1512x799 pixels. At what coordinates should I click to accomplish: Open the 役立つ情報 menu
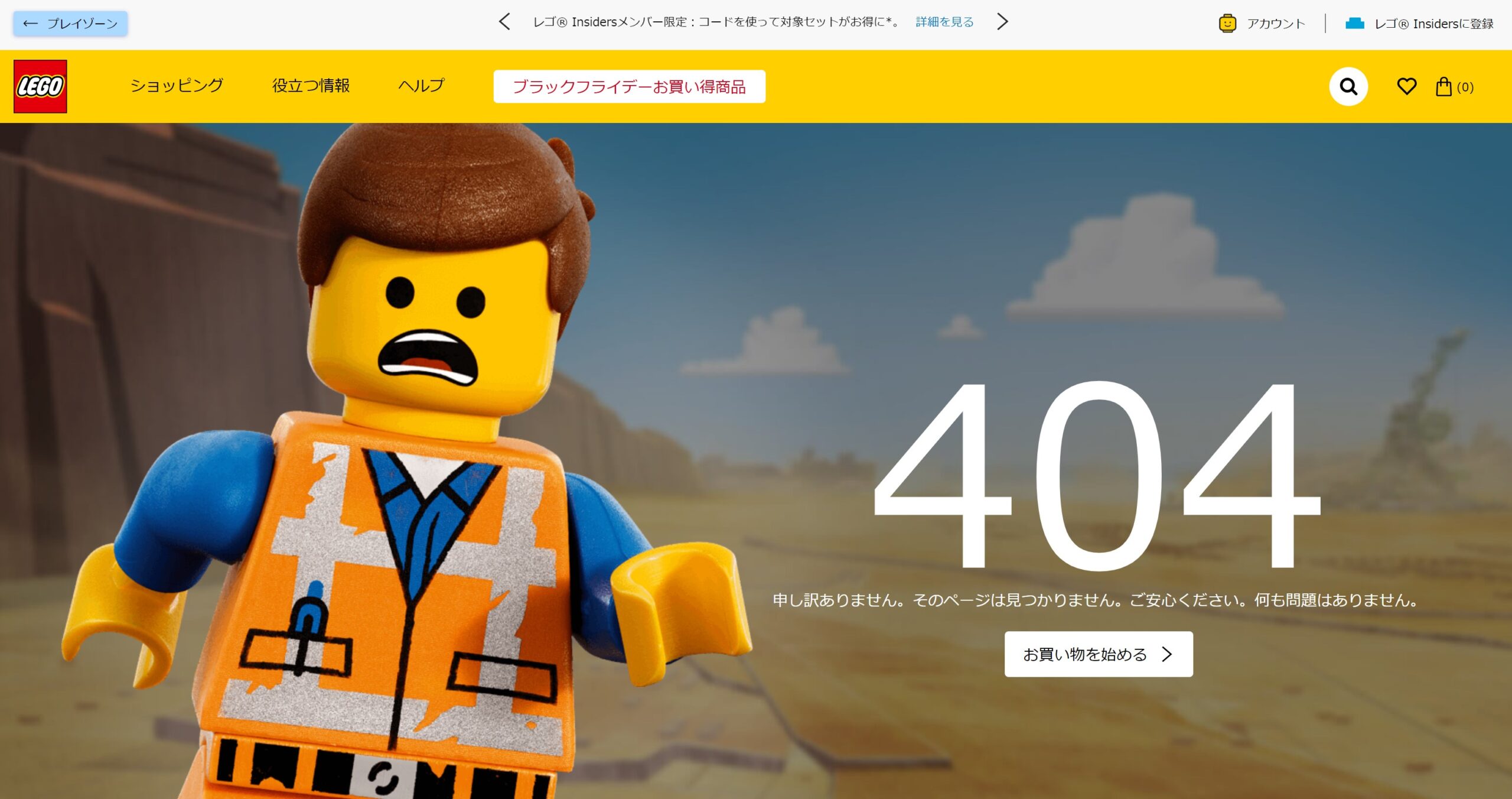tap(311, 86)
